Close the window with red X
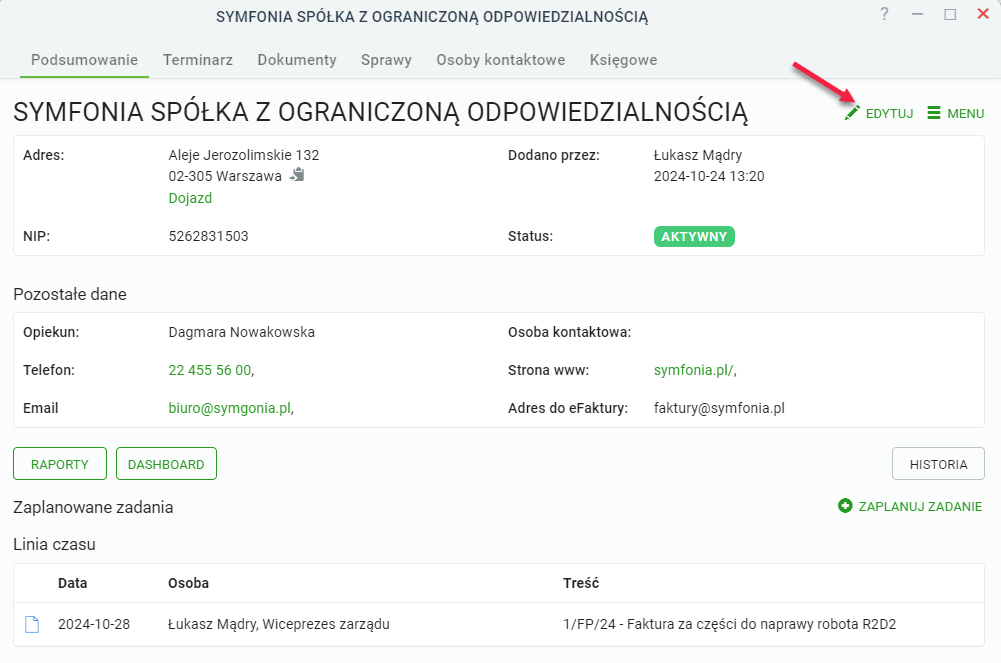1001x663 pixels. coord(983,14)
